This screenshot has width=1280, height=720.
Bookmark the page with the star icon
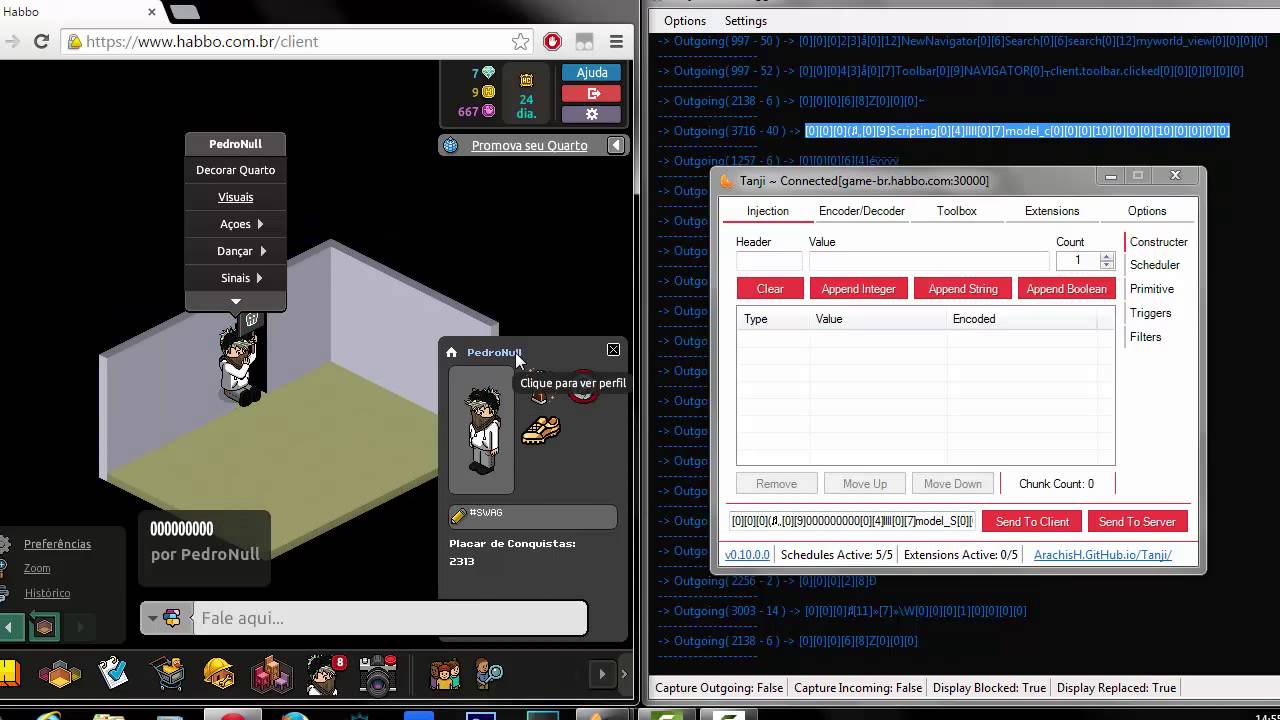tap(521, 42)
